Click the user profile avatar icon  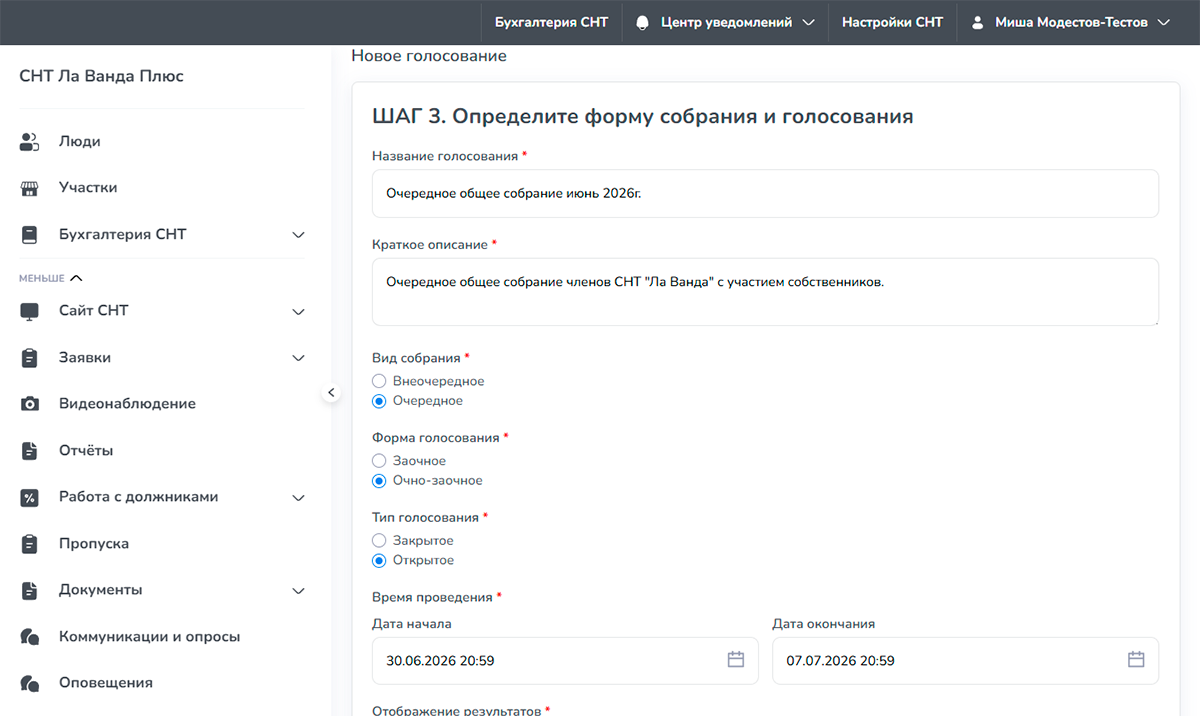(x=977, y=22)
